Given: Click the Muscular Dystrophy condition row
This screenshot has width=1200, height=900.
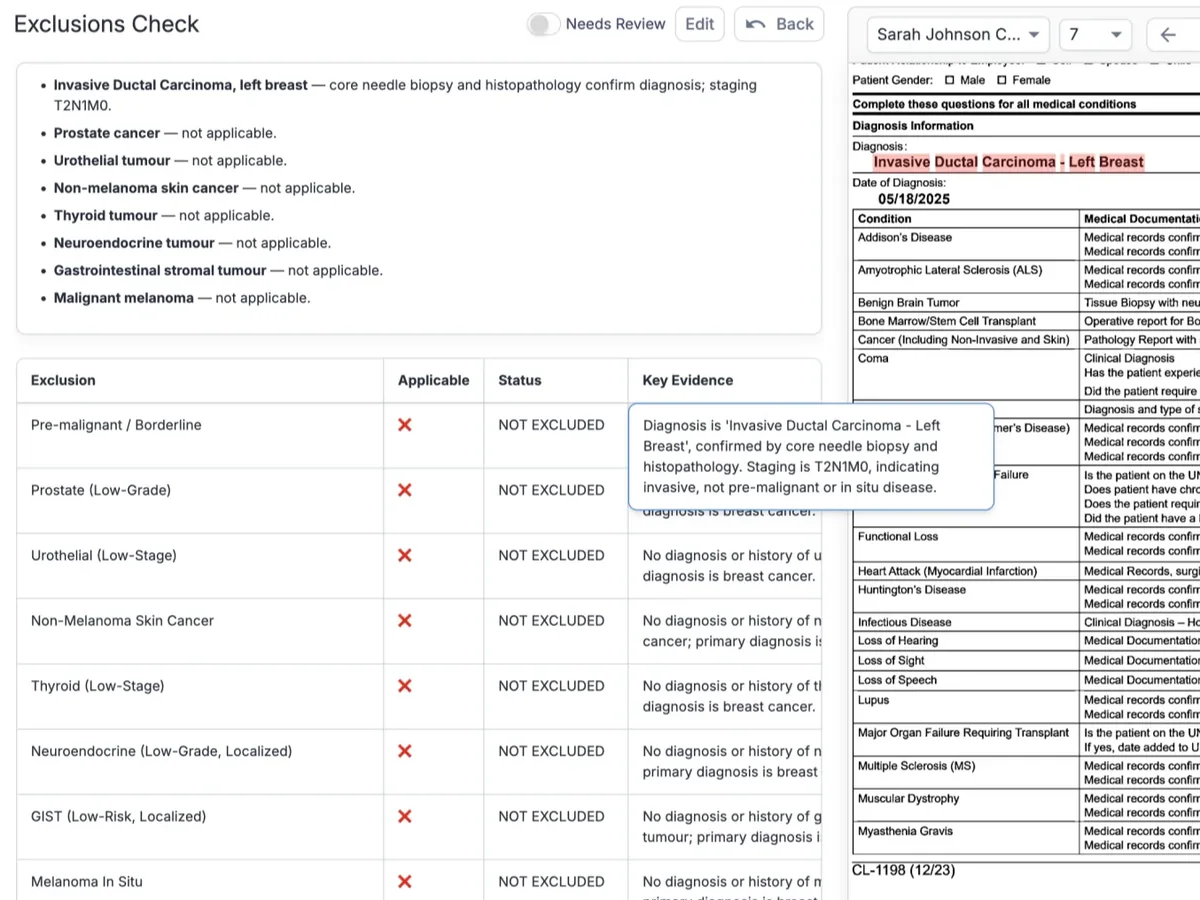Looking at the screenshot, I should point(908,798).
